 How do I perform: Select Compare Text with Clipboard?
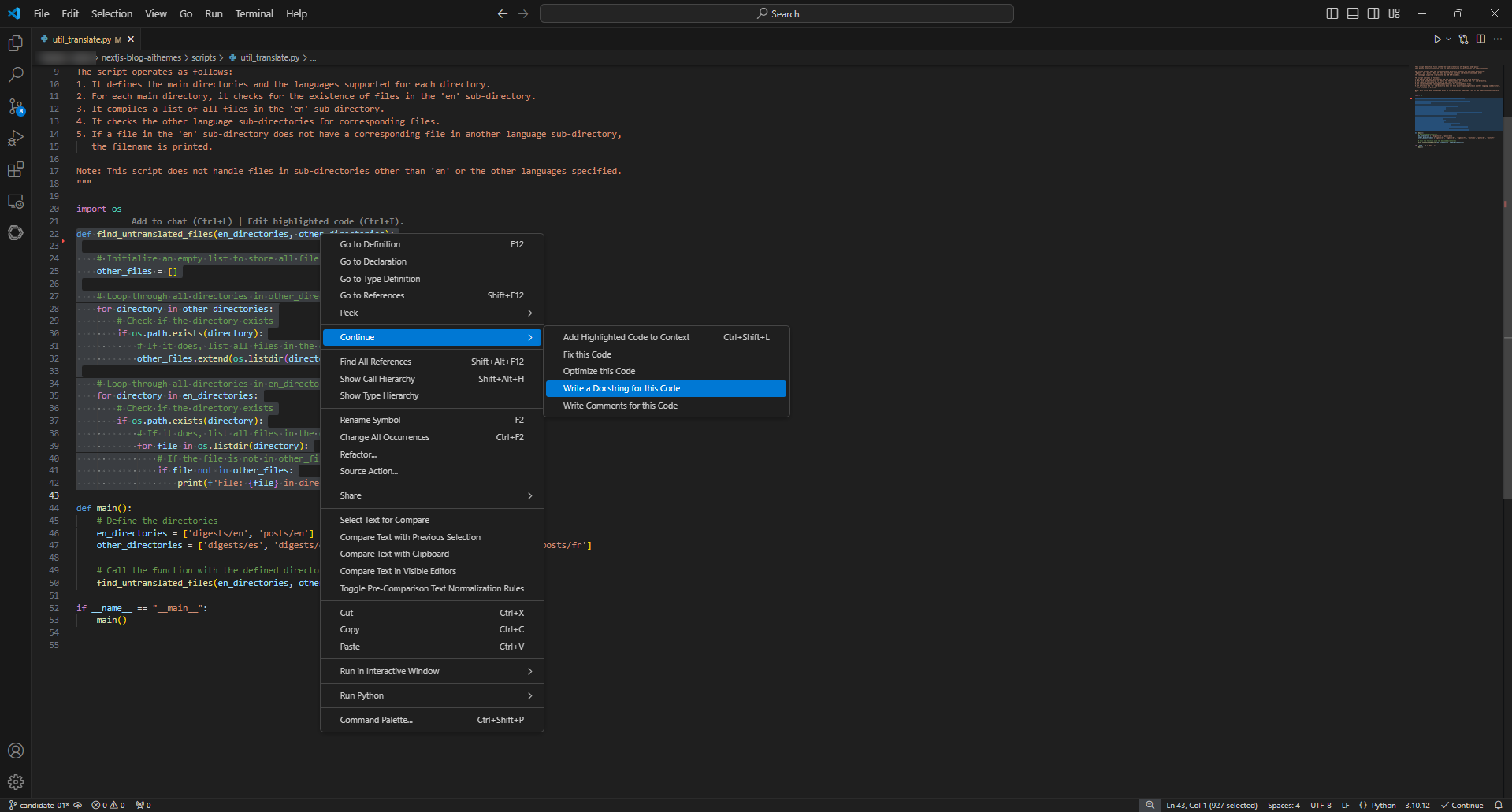coord(432,554)
